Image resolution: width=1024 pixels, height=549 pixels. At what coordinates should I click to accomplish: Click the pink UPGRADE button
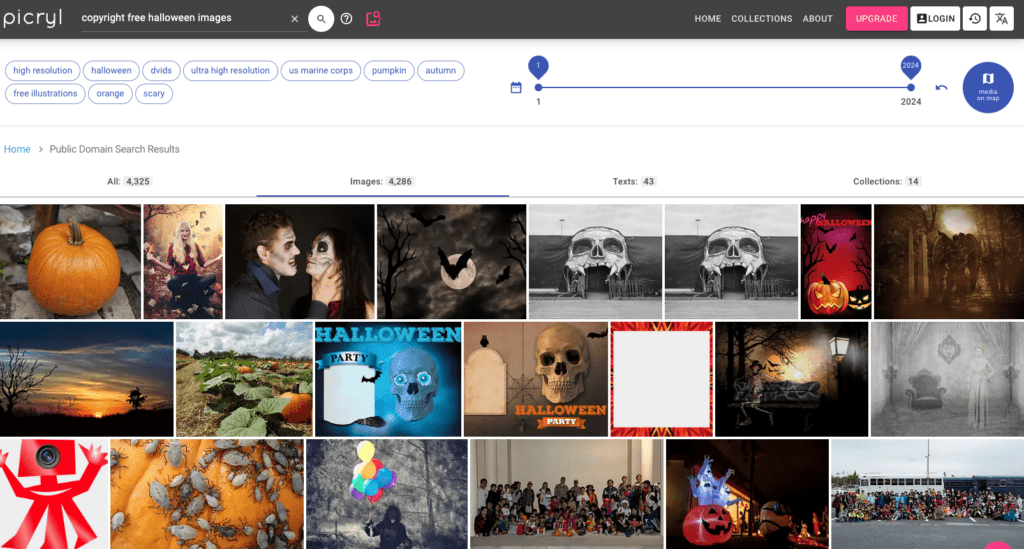point(876,19)
